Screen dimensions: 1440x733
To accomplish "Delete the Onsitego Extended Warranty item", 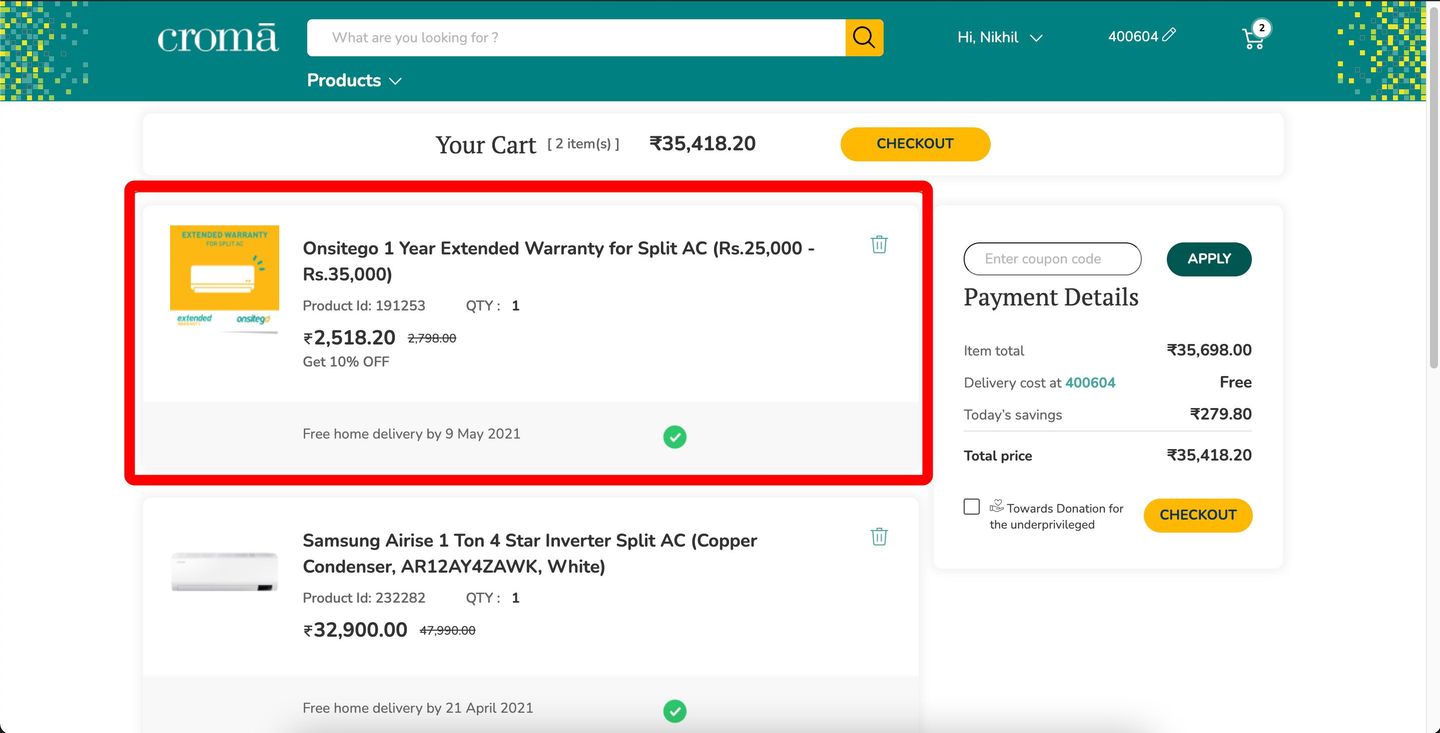I will tap(879, 244).
